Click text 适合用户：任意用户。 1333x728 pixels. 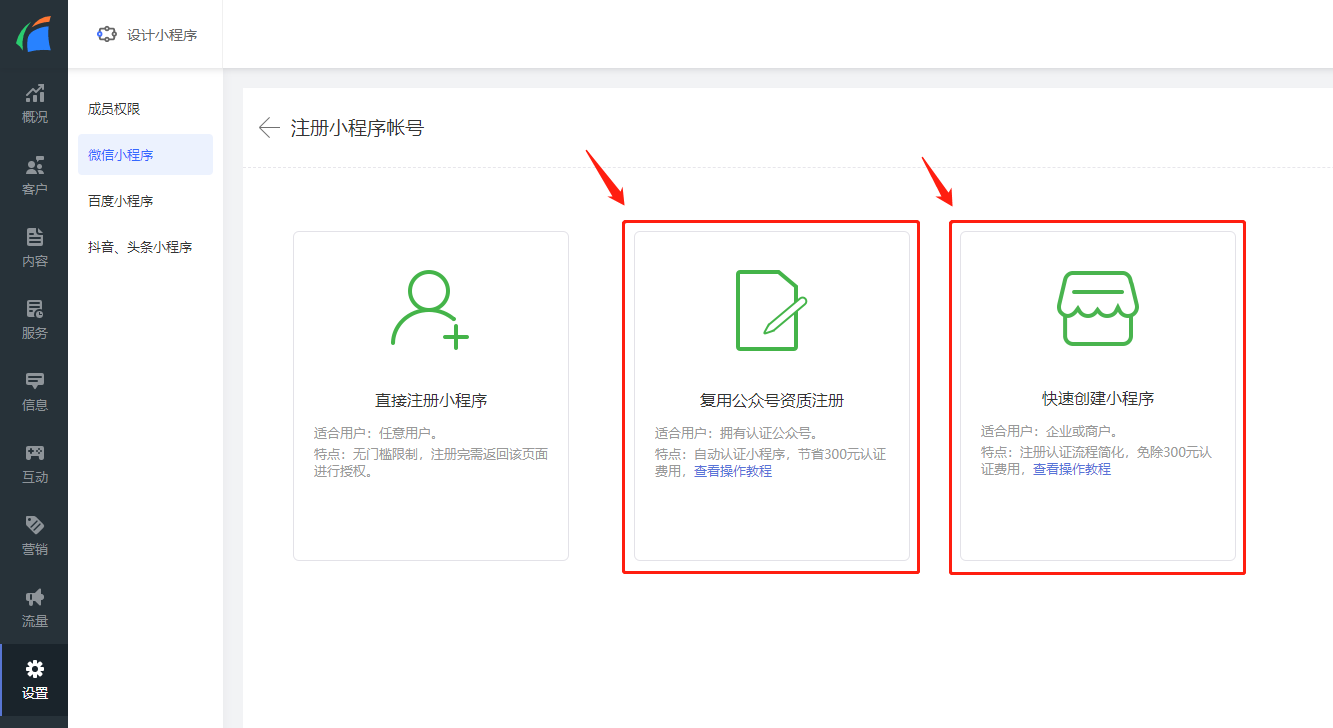click(x=377, y=434)
